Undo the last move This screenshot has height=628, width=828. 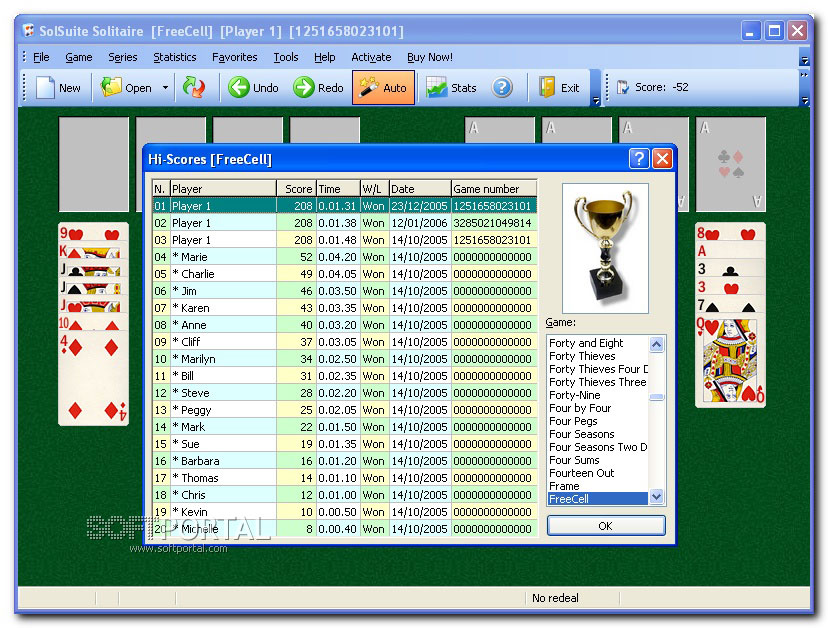pos(253,88)
